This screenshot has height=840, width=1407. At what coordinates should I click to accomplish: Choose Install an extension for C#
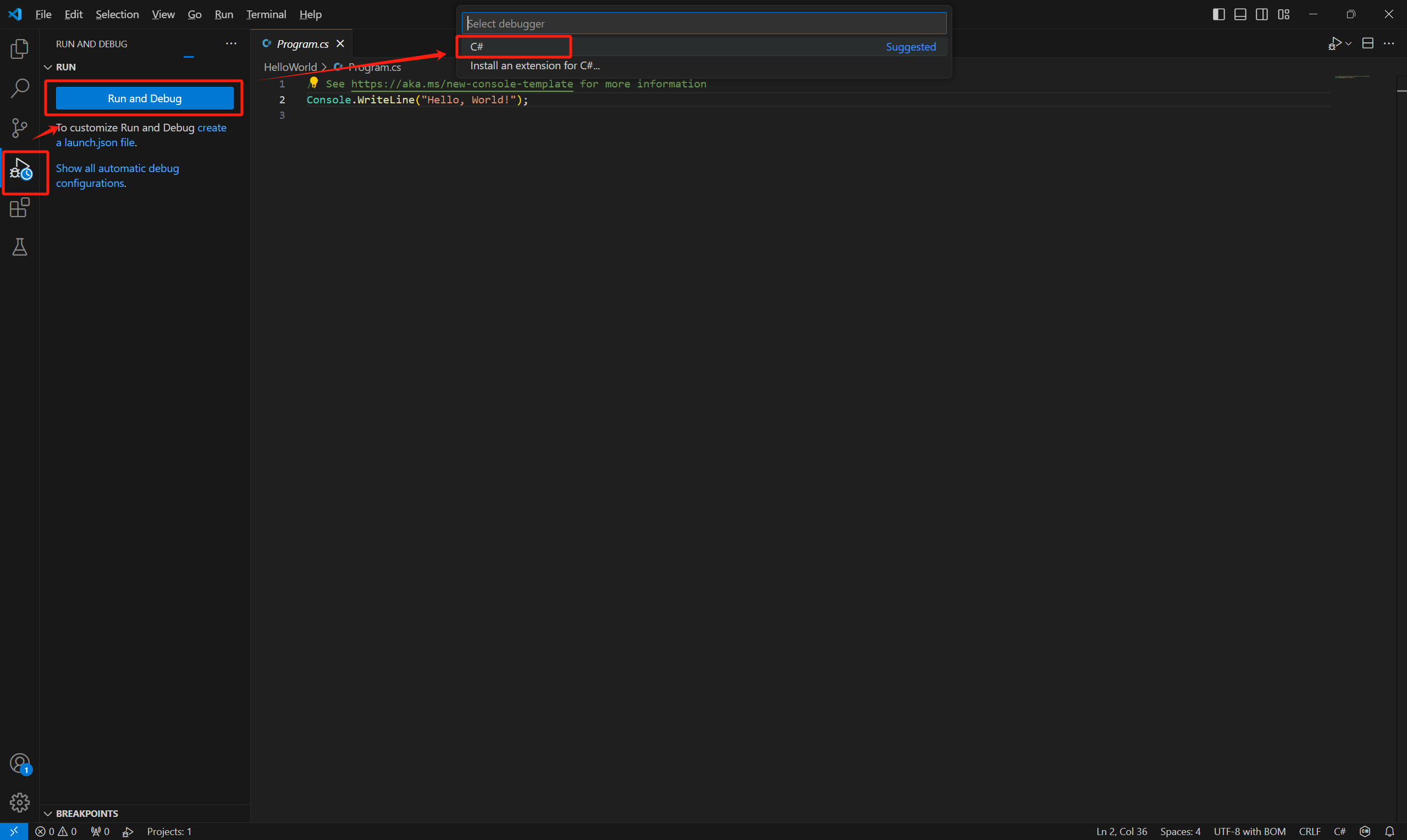click(x=704, y=65)
